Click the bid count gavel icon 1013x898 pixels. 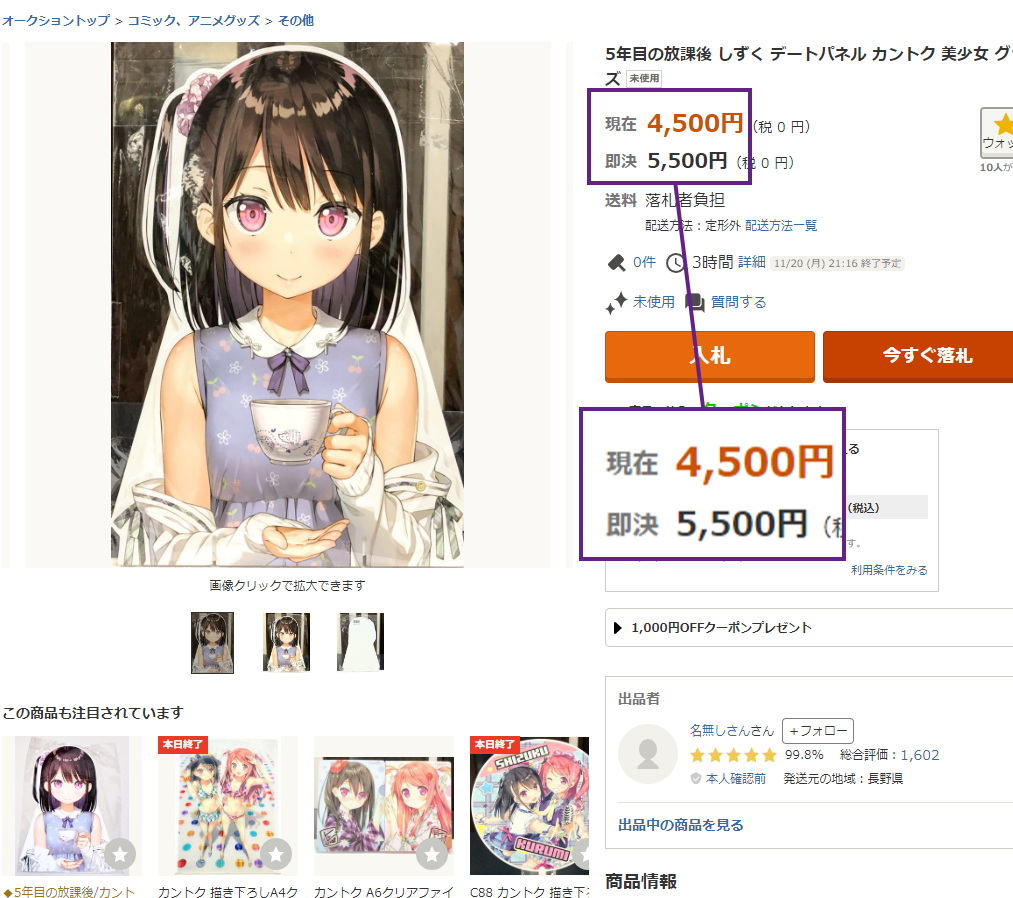pos(616,263)
